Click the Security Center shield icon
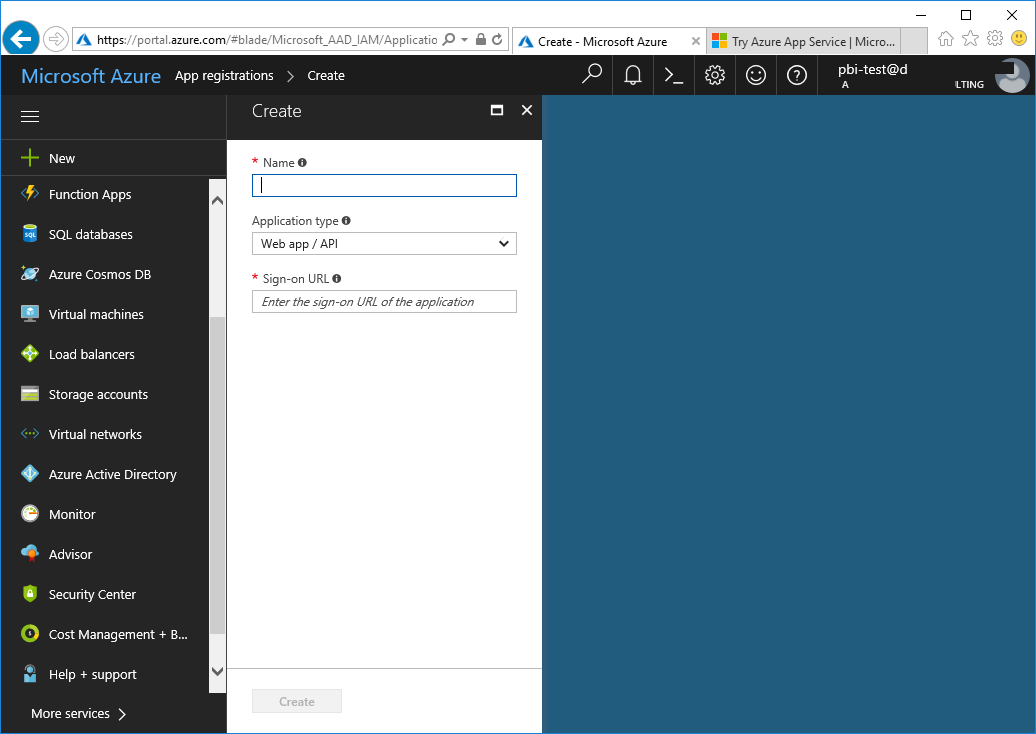Image resolution: width=1036 pixels, height=734 pixels. 30,593
